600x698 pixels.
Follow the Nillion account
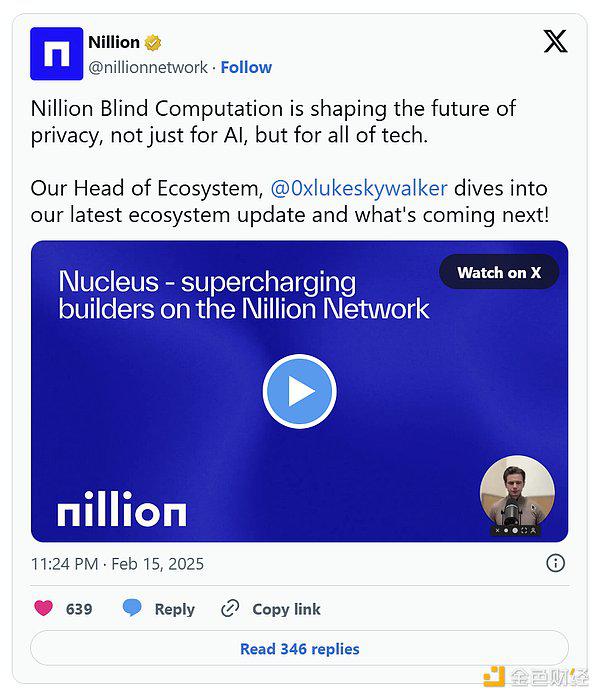(x=246, y=67)
